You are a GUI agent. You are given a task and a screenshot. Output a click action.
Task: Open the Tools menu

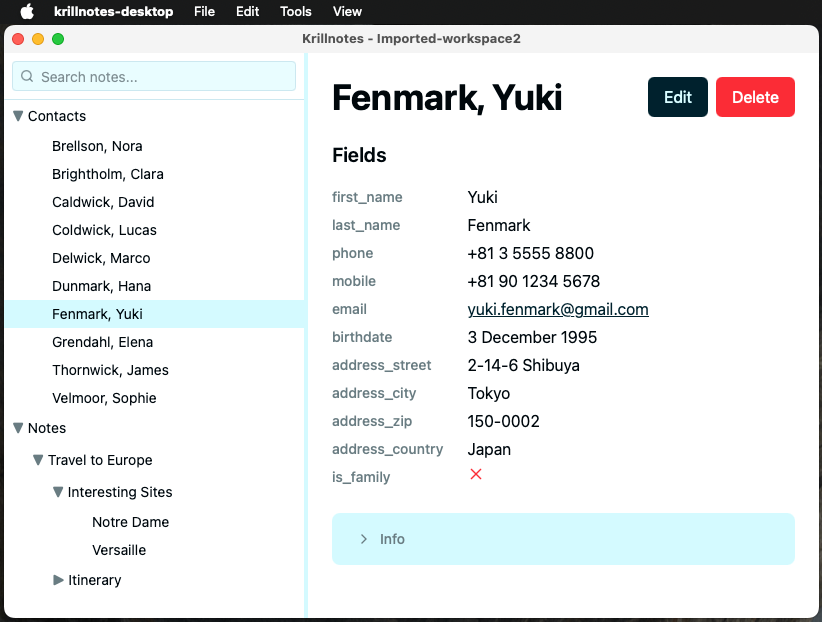pos(294,11)
